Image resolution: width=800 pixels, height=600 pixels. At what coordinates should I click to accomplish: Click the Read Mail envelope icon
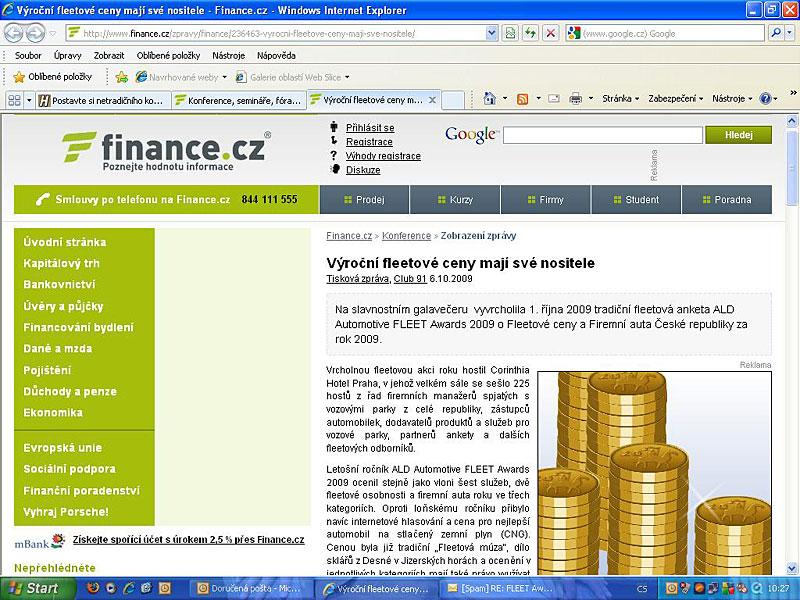(554, 99)
